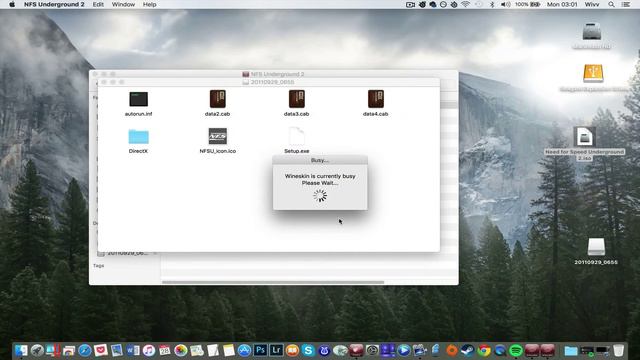The height and width of the screenshot is (360, 640).
Task: Select the data4.cab archive icon
Action: click(376, 99)
